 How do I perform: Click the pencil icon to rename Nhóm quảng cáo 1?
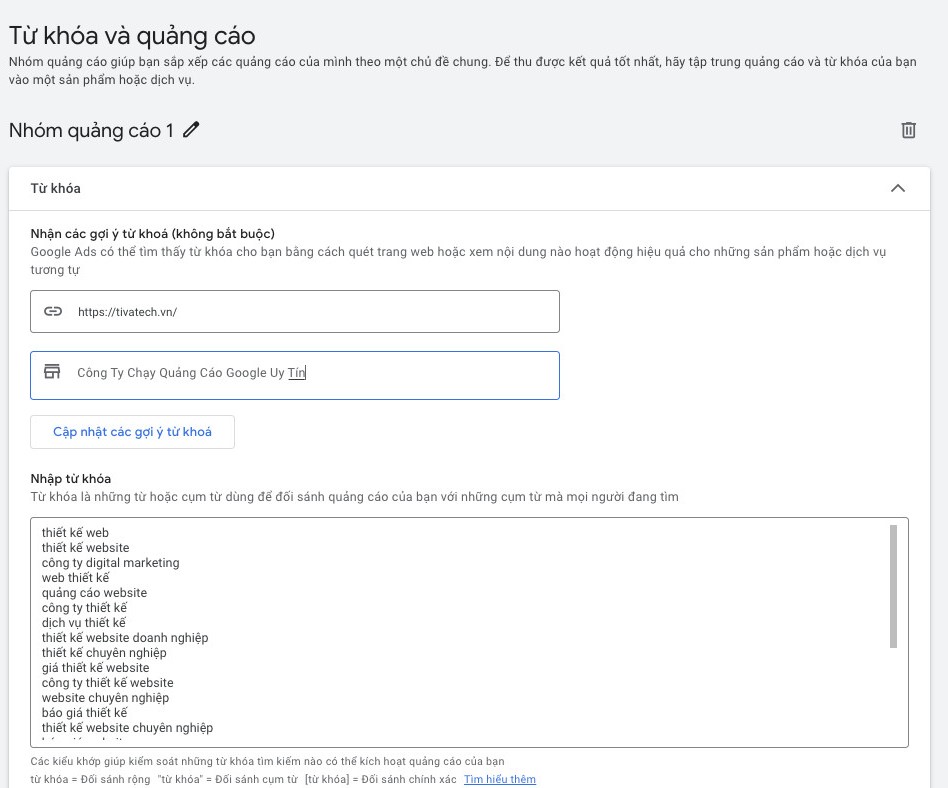tap(191, 129)
